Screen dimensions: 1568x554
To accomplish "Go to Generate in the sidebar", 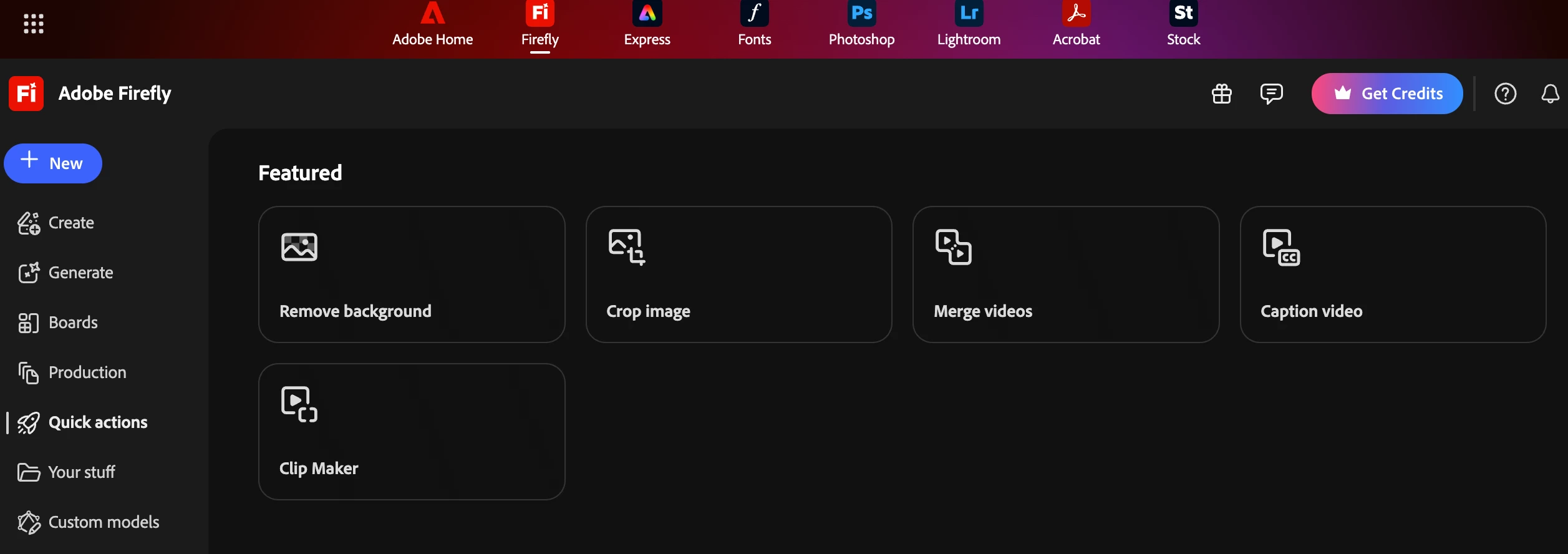I will coord(65,273).
